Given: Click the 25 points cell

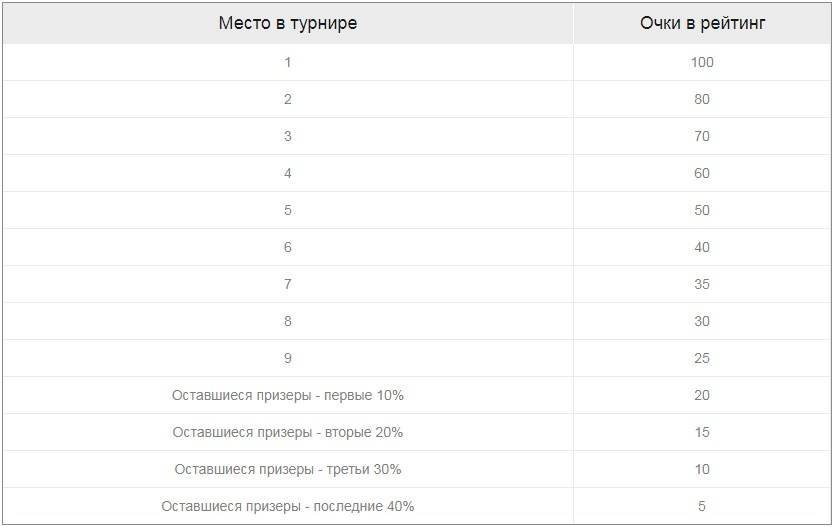Looking at the screenshot, I should coord(702,358).
